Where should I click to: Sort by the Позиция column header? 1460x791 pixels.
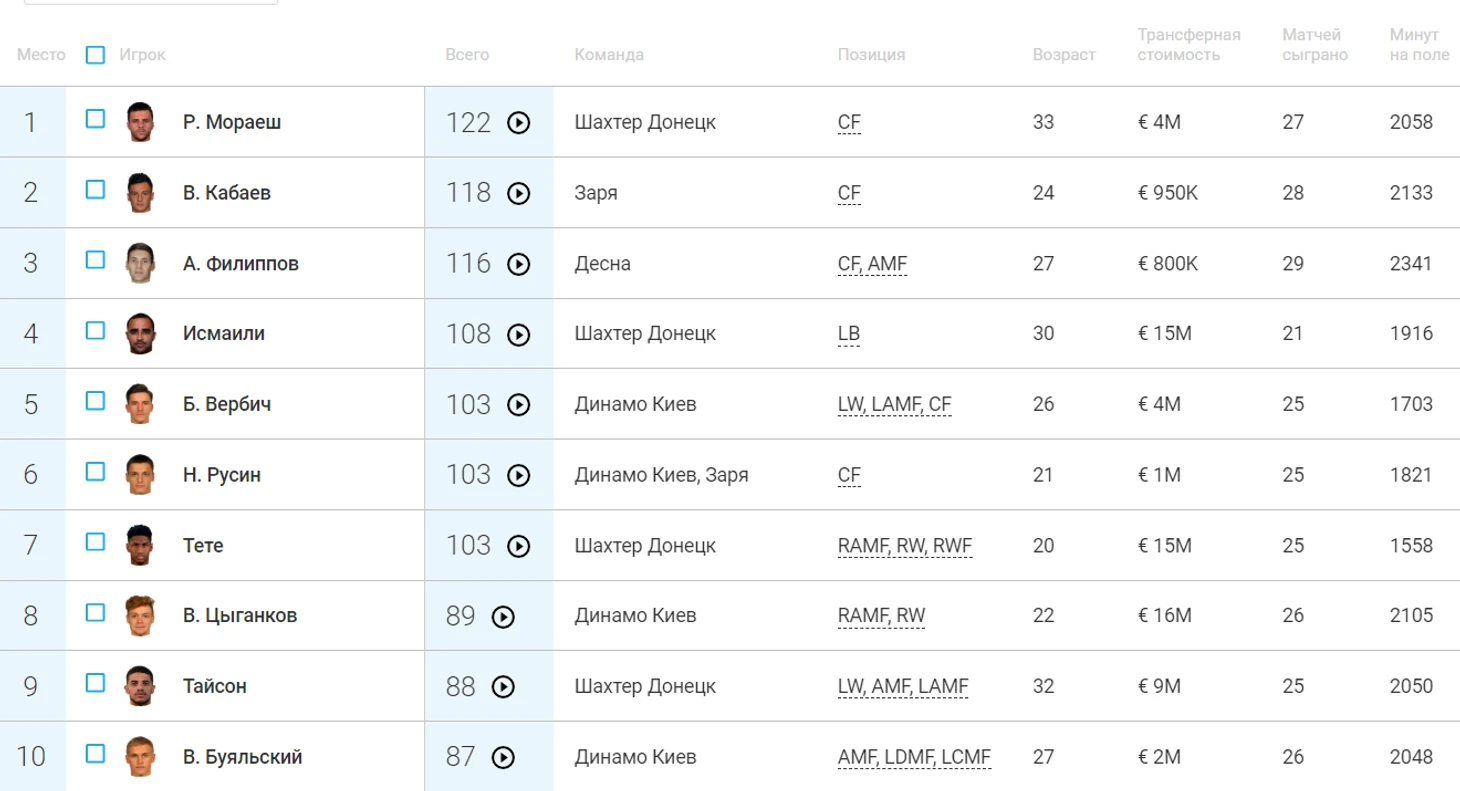point(871,55)
